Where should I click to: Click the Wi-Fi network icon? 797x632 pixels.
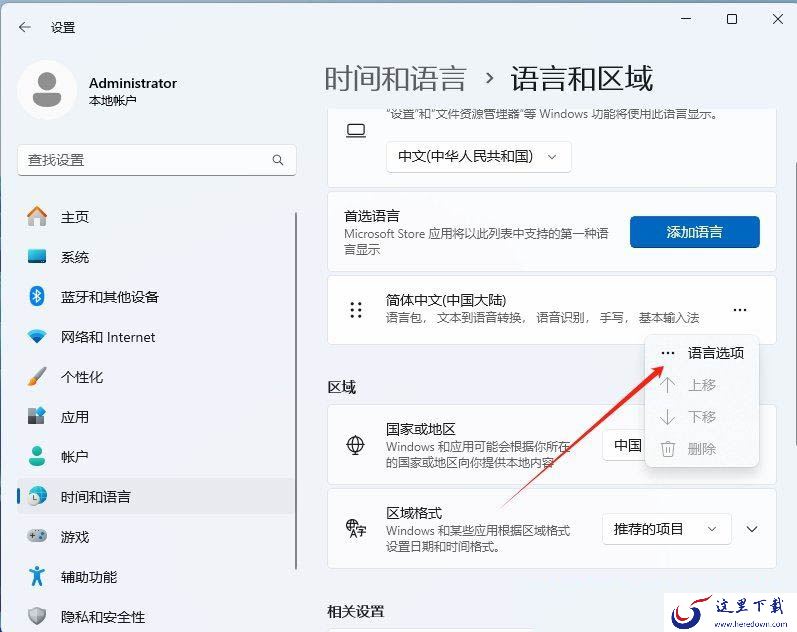tap(37, 337)
